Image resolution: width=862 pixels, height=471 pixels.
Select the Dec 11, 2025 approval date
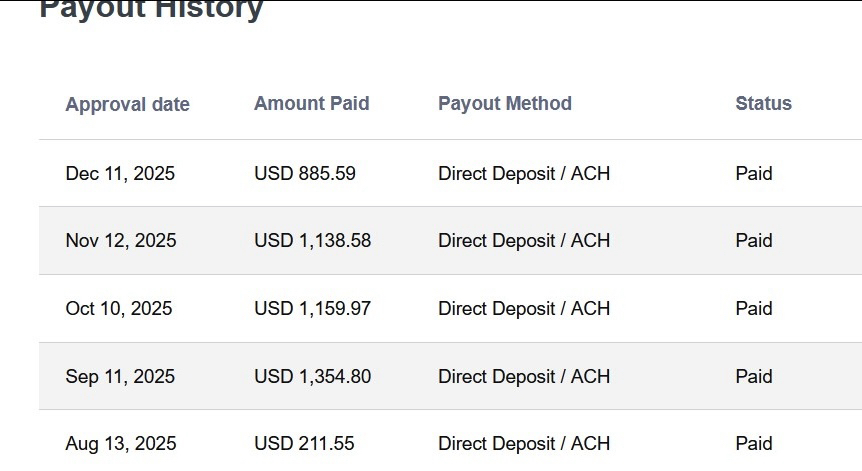[120, 173]
